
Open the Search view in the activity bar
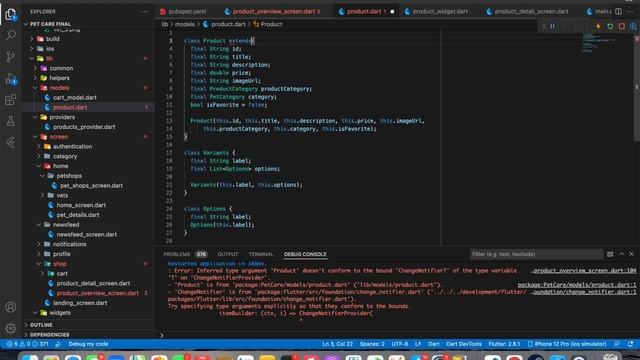coord(11,35)
